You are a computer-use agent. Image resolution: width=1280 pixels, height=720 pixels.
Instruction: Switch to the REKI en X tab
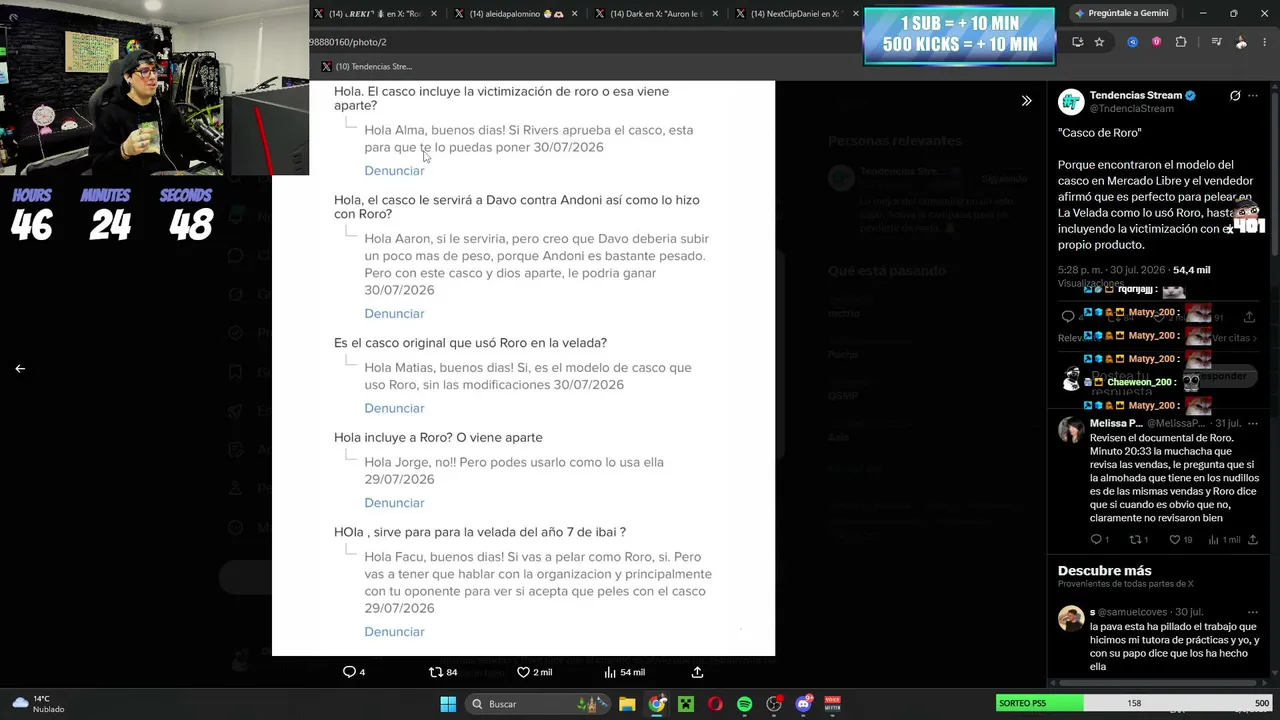[x=375, y=14]
